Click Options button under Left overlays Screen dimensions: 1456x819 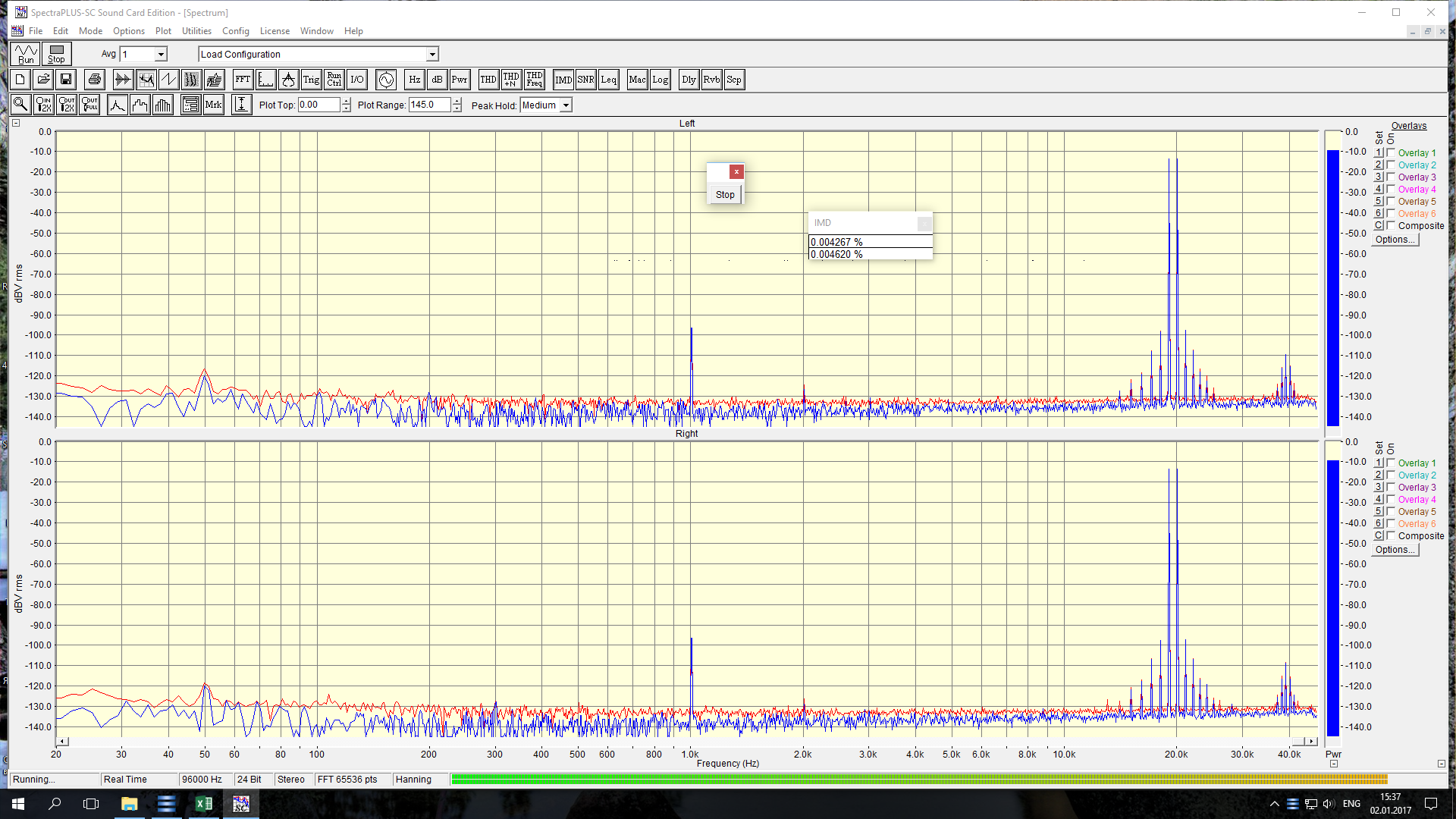point(1395,240)
